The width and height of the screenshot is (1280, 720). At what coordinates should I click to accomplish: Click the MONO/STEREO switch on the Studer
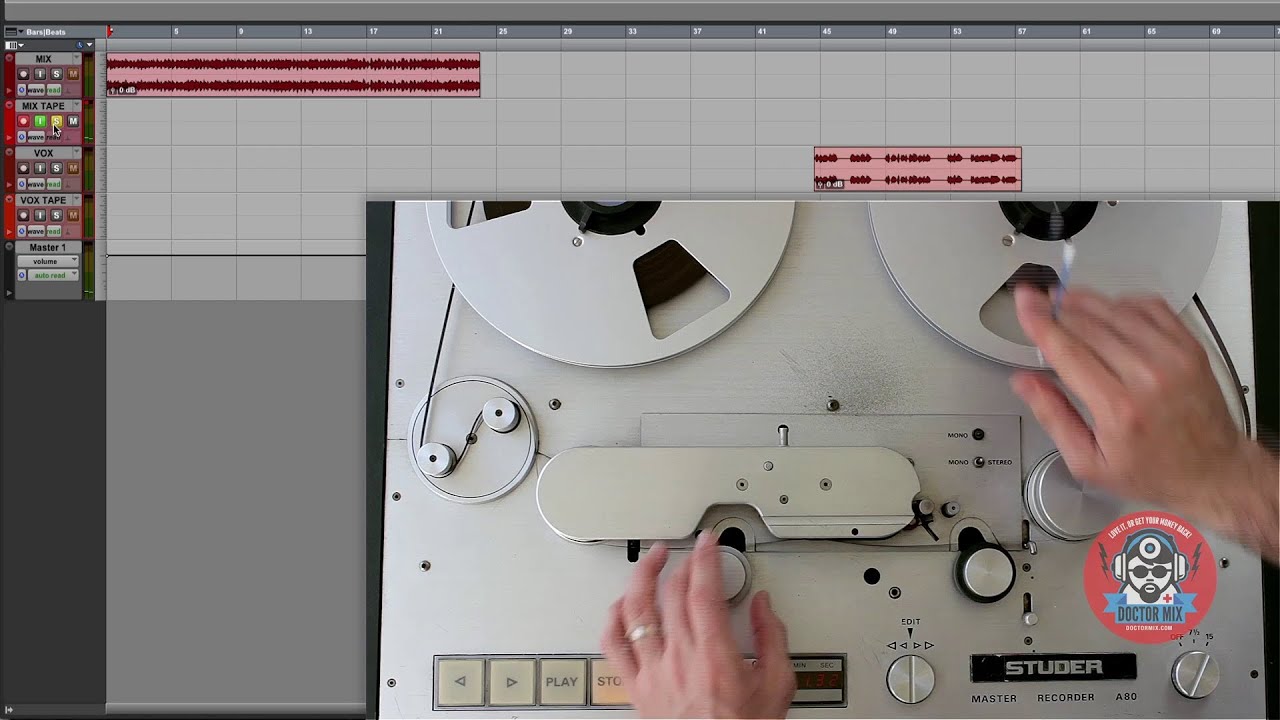pos(979,462)
